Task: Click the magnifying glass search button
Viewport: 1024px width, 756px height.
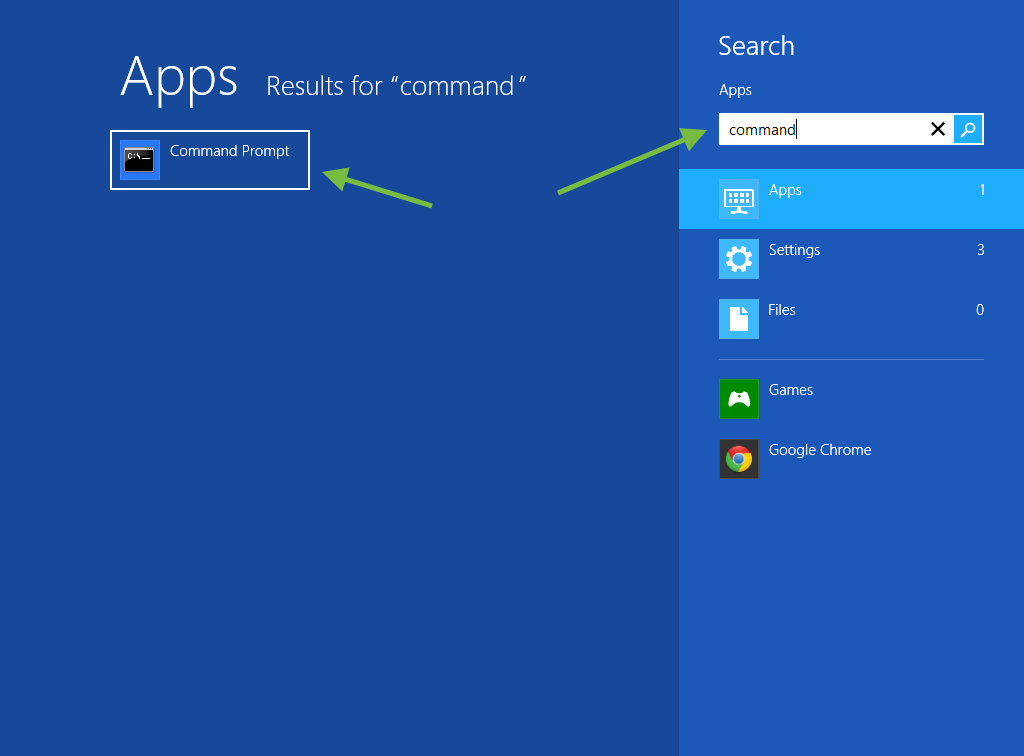Action: click(968, 129)
